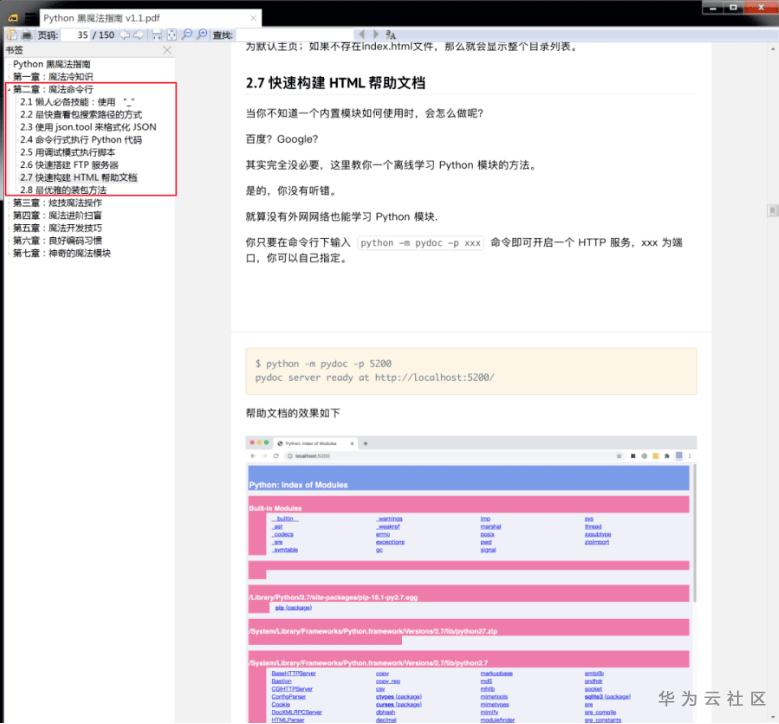Go to next page using toolbar arrow
This screenshot has height=724, width=779.
pos(139,35)
